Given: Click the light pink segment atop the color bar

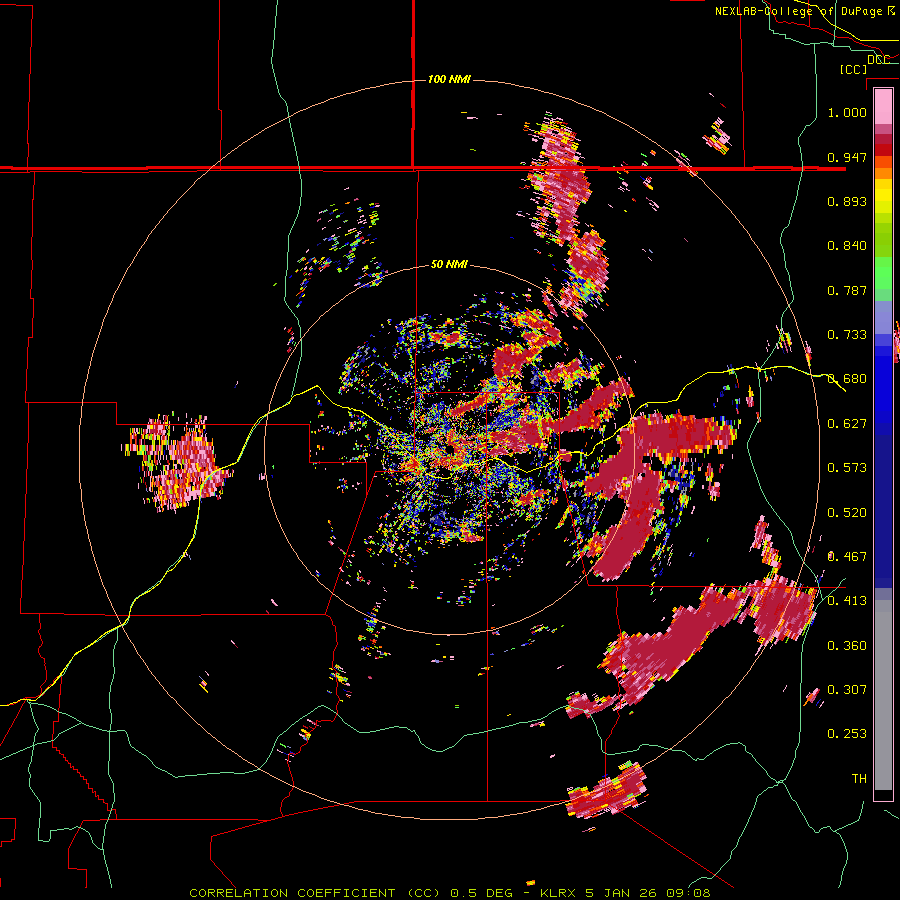Looking at the screenshot, I should point(883,107).
